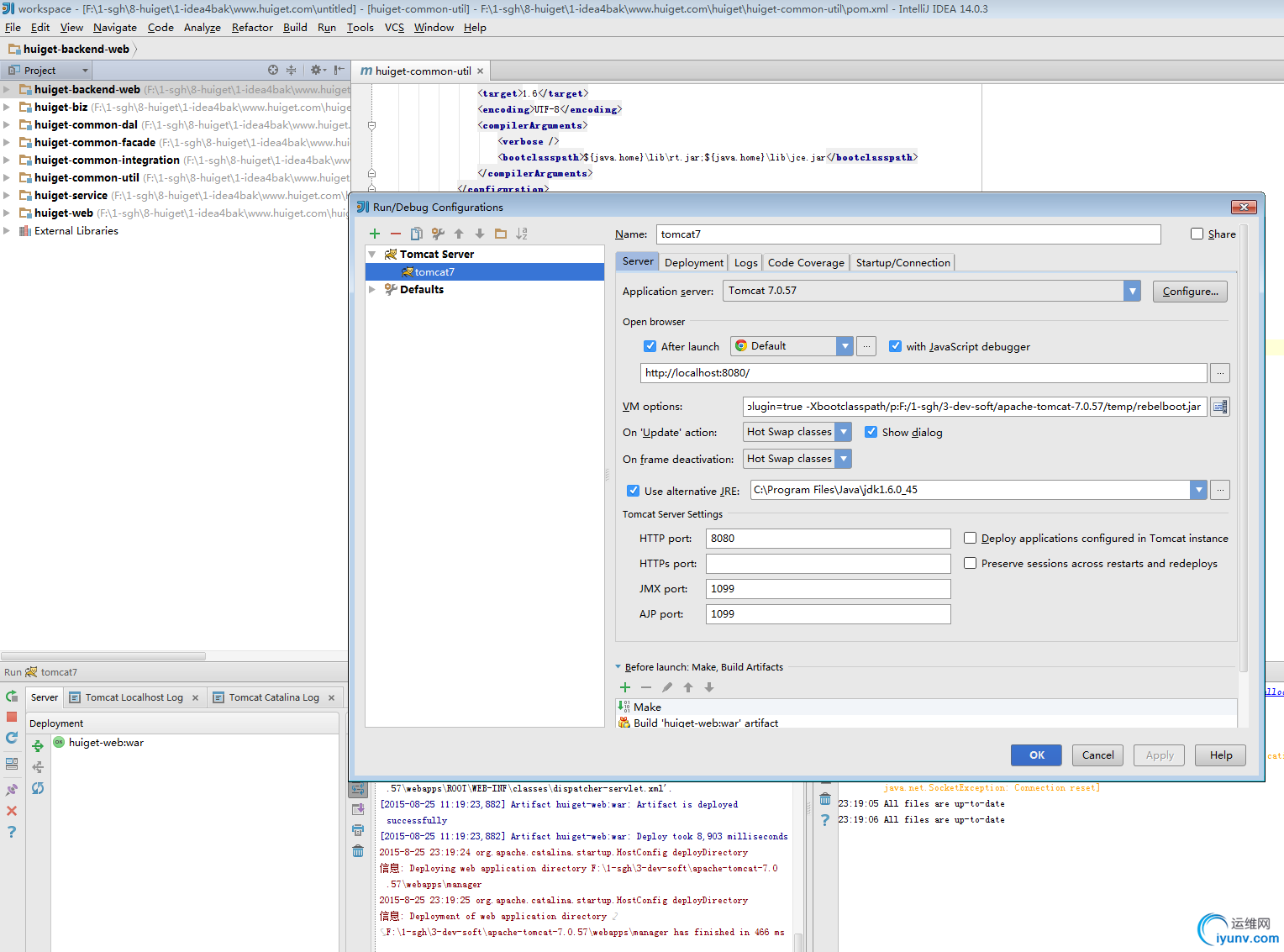The width and height of the screenshot is (1284, 952).
Task: Click the configuration Name field
Action: [908, 234]
